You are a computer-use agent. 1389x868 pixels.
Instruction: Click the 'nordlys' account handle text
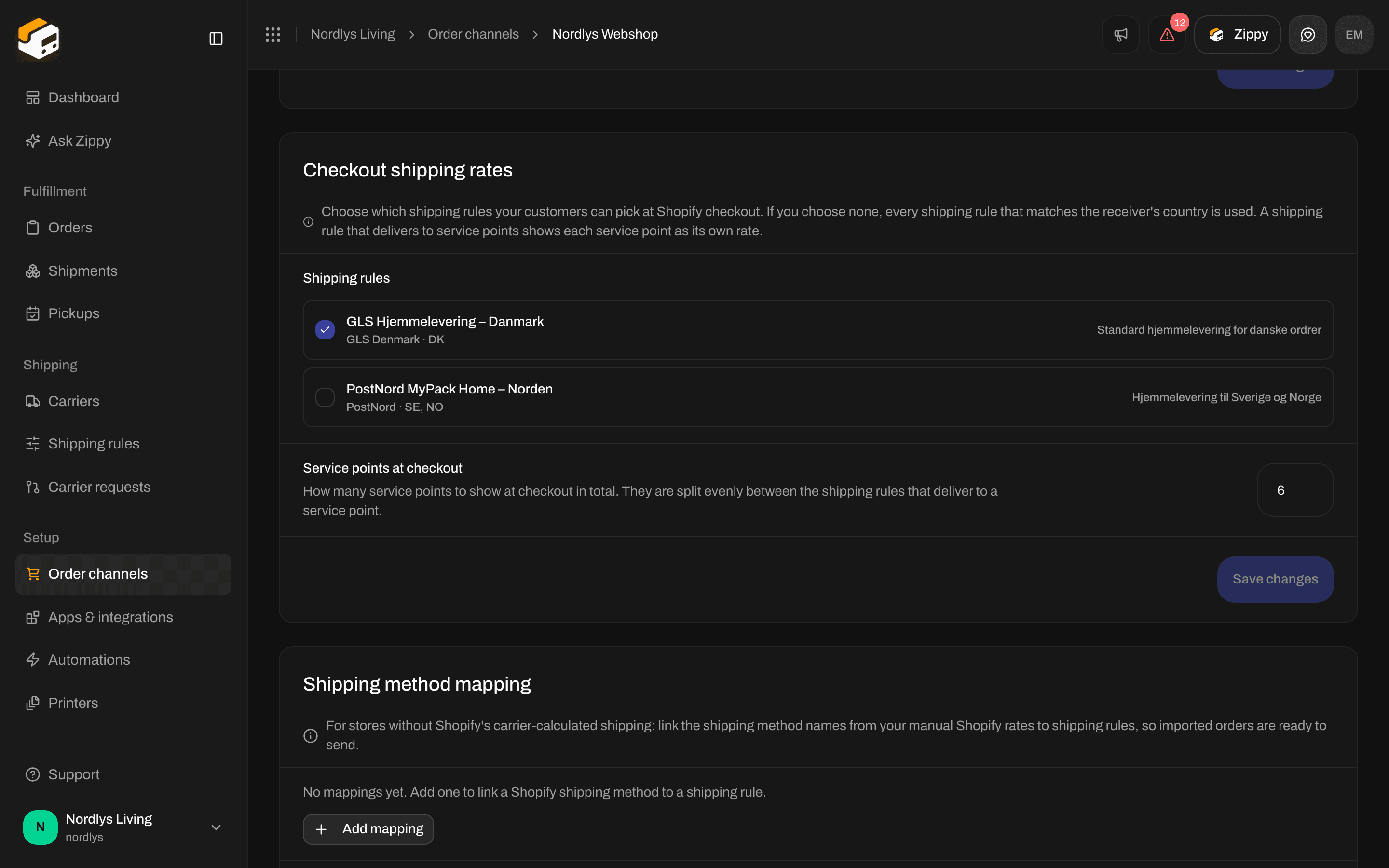pyautogui.click(x=84, y=837)
